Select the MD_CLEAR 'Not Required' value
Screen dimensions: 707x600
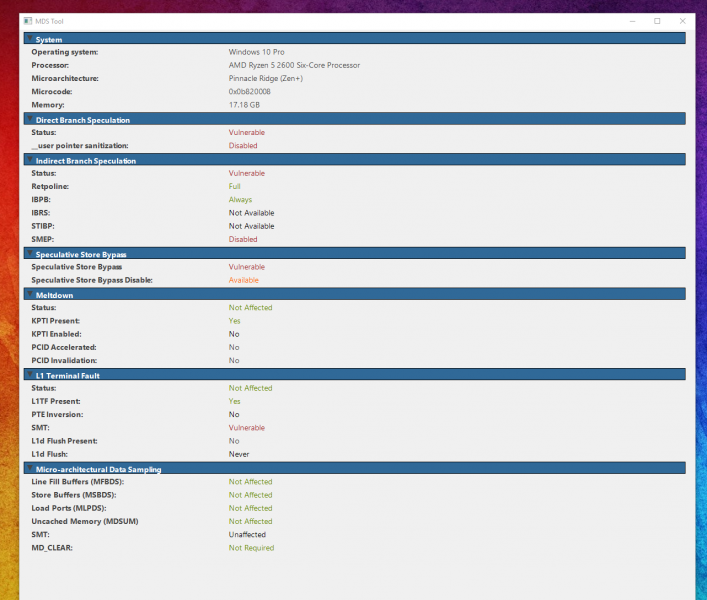pos(251,548)
